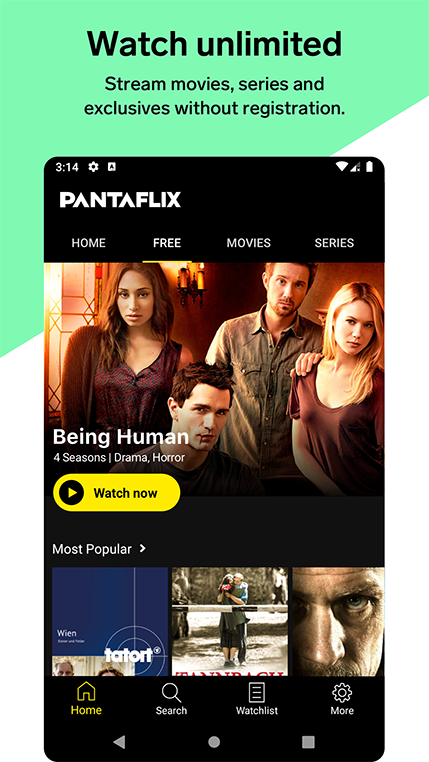This screenshot has width=429, height=762.
Task: Tap the battery status icon
Action: 369,167
